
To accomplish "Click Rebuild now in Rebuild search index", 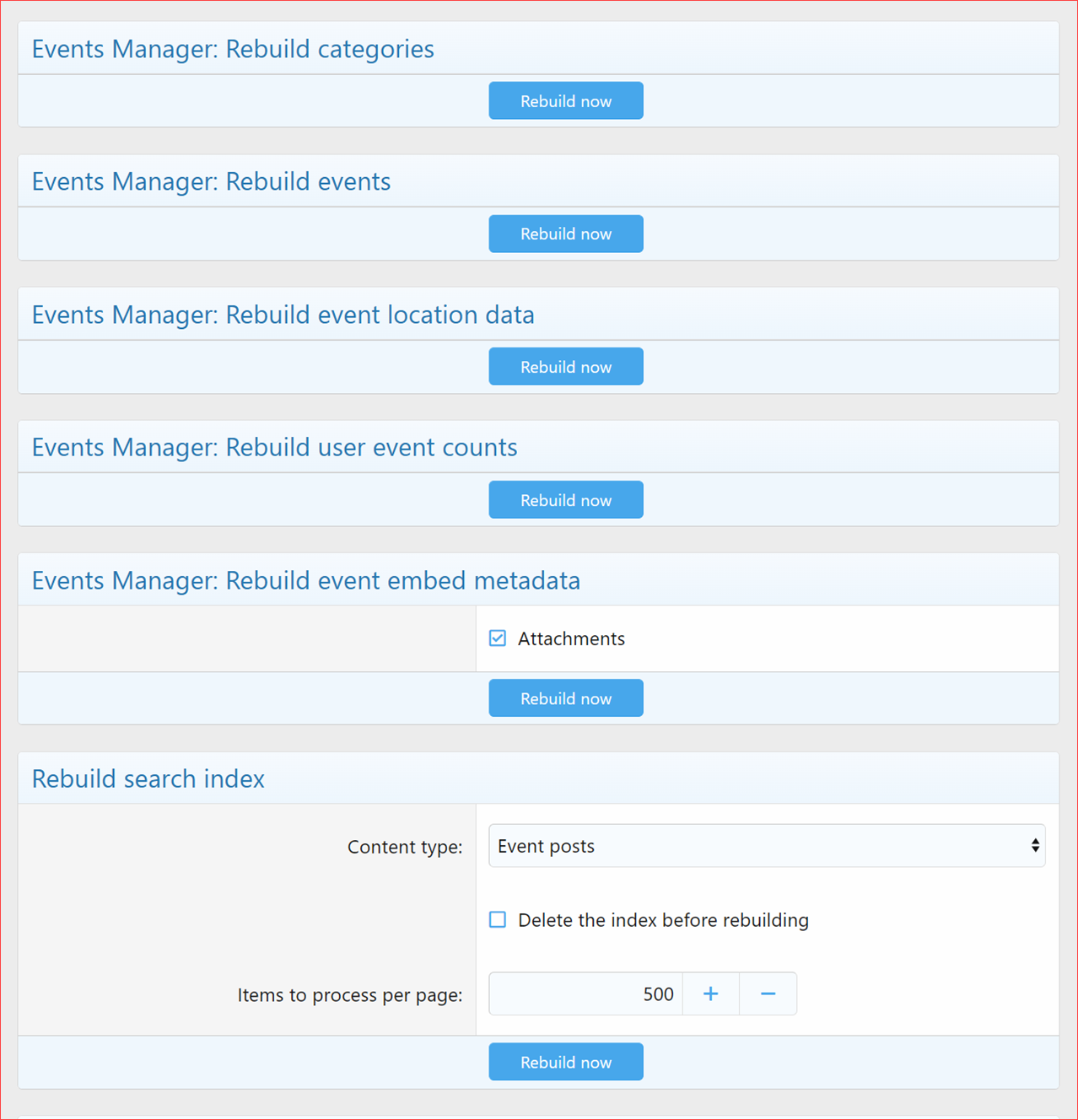I will click(565, 1061).
